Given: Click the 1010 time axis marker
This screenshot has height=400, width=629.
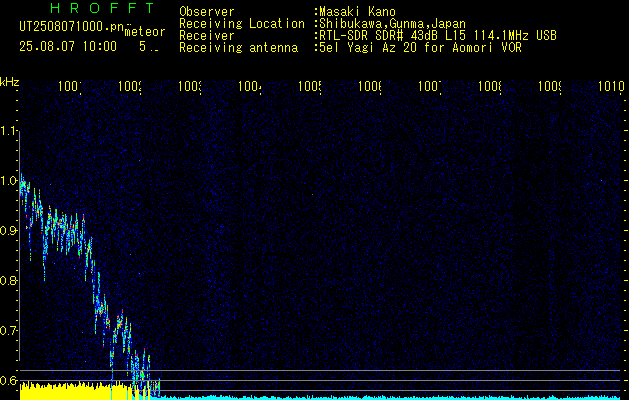Looking at the screenshot, I should (611, 86).
